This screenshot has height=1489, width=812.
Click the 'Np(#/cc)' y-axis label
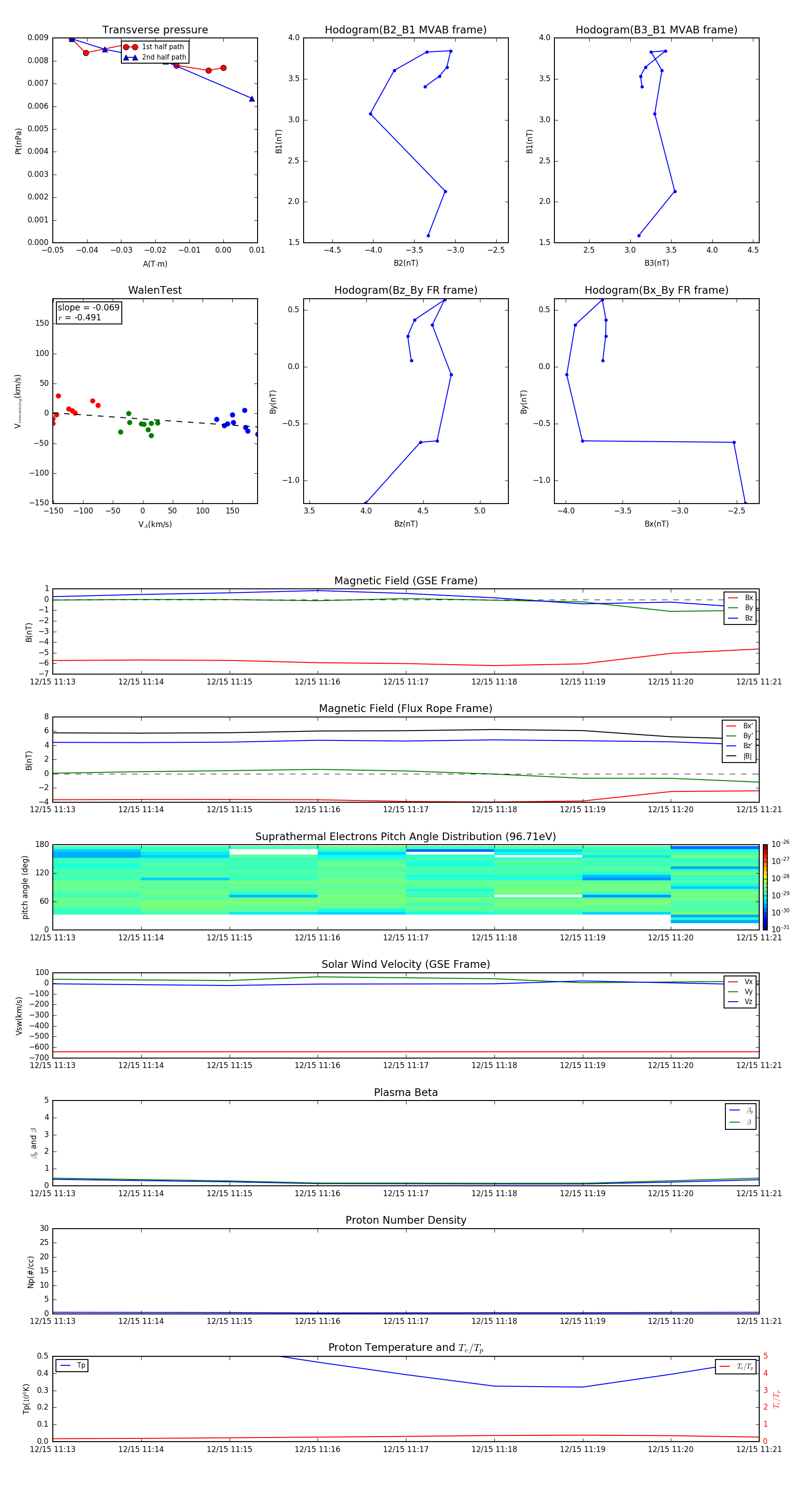click(31, 1272)
